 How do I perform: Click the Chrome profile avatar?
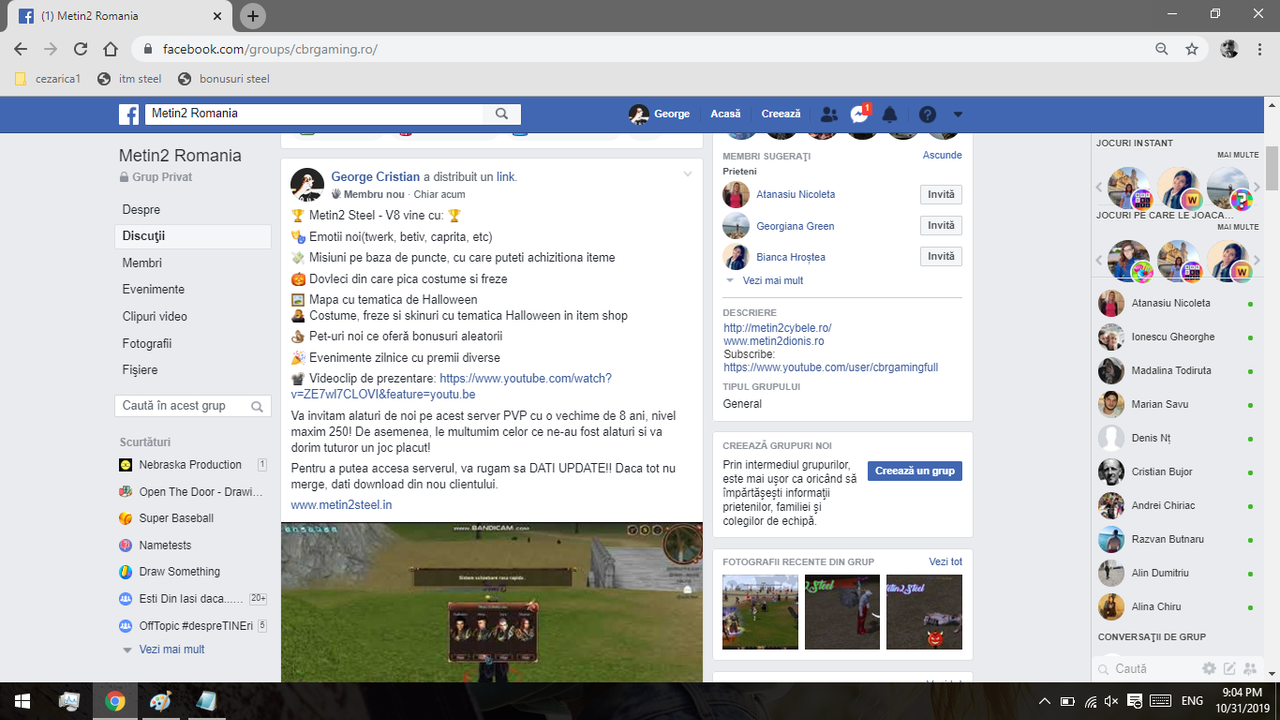(1230, 49)
